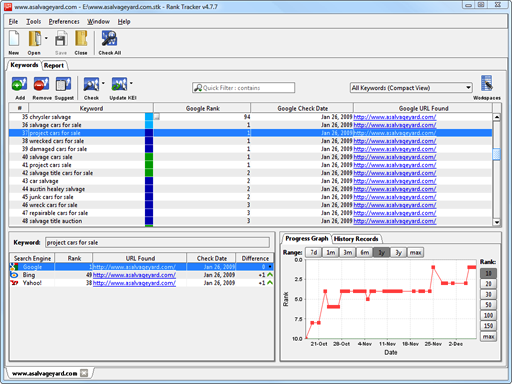Set graph rank scale to 50

point(488,305)
